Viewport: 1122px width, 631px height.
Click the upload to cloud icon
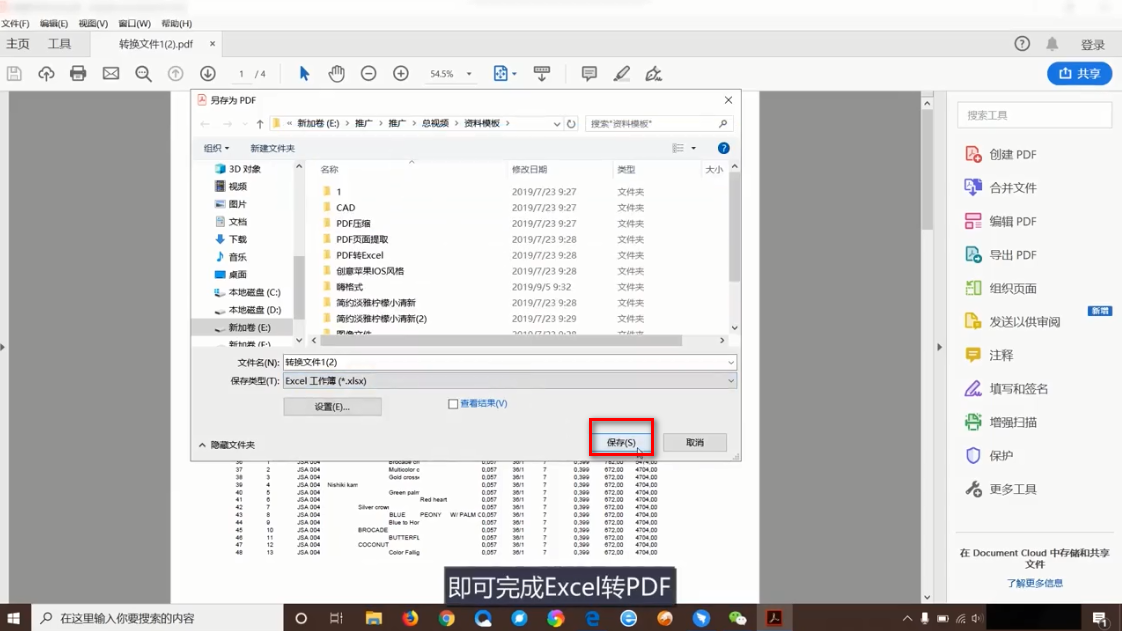(46, 74)
